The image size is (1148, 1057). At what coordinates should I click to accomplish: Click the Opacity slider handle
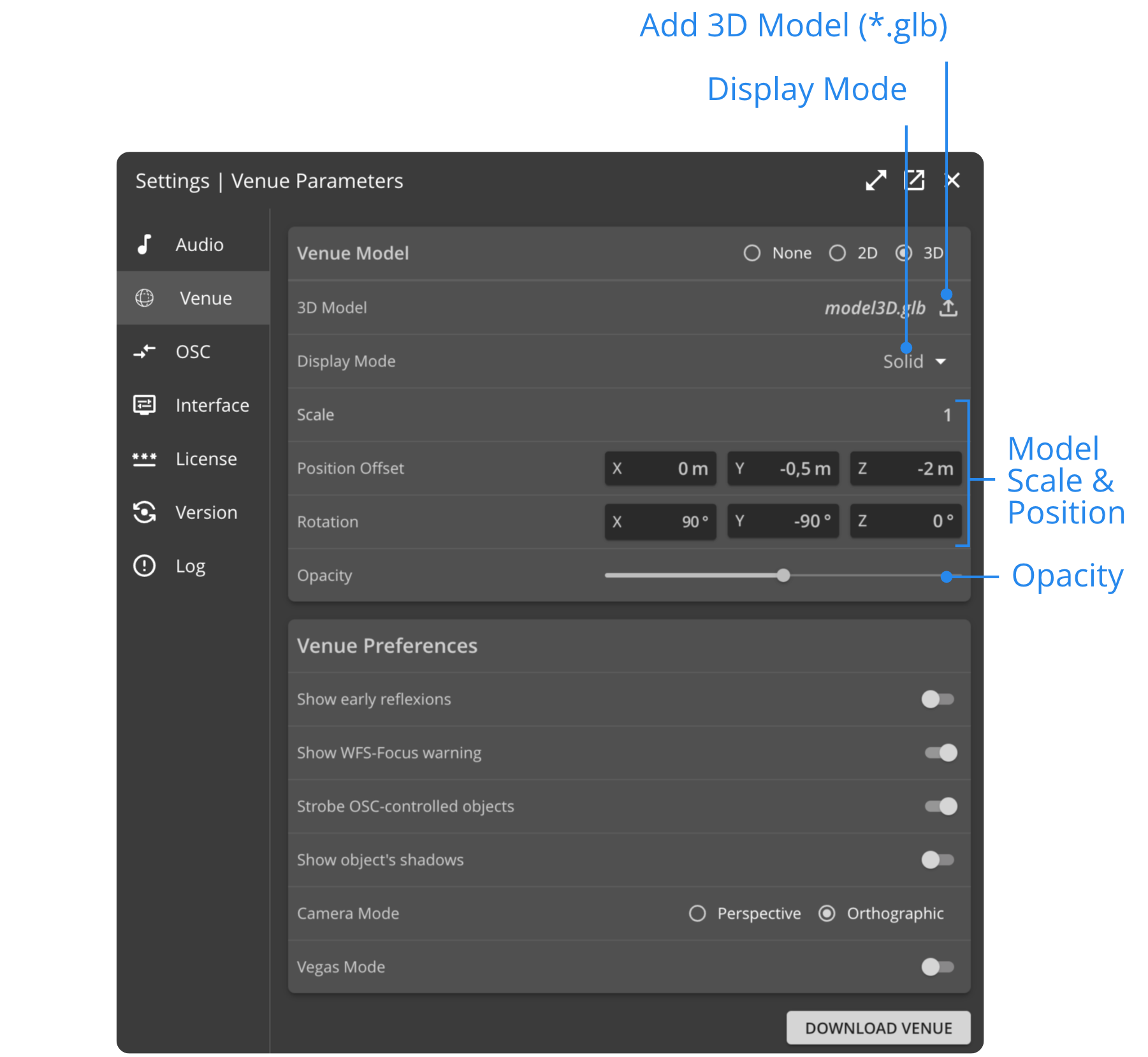(783, 576)
